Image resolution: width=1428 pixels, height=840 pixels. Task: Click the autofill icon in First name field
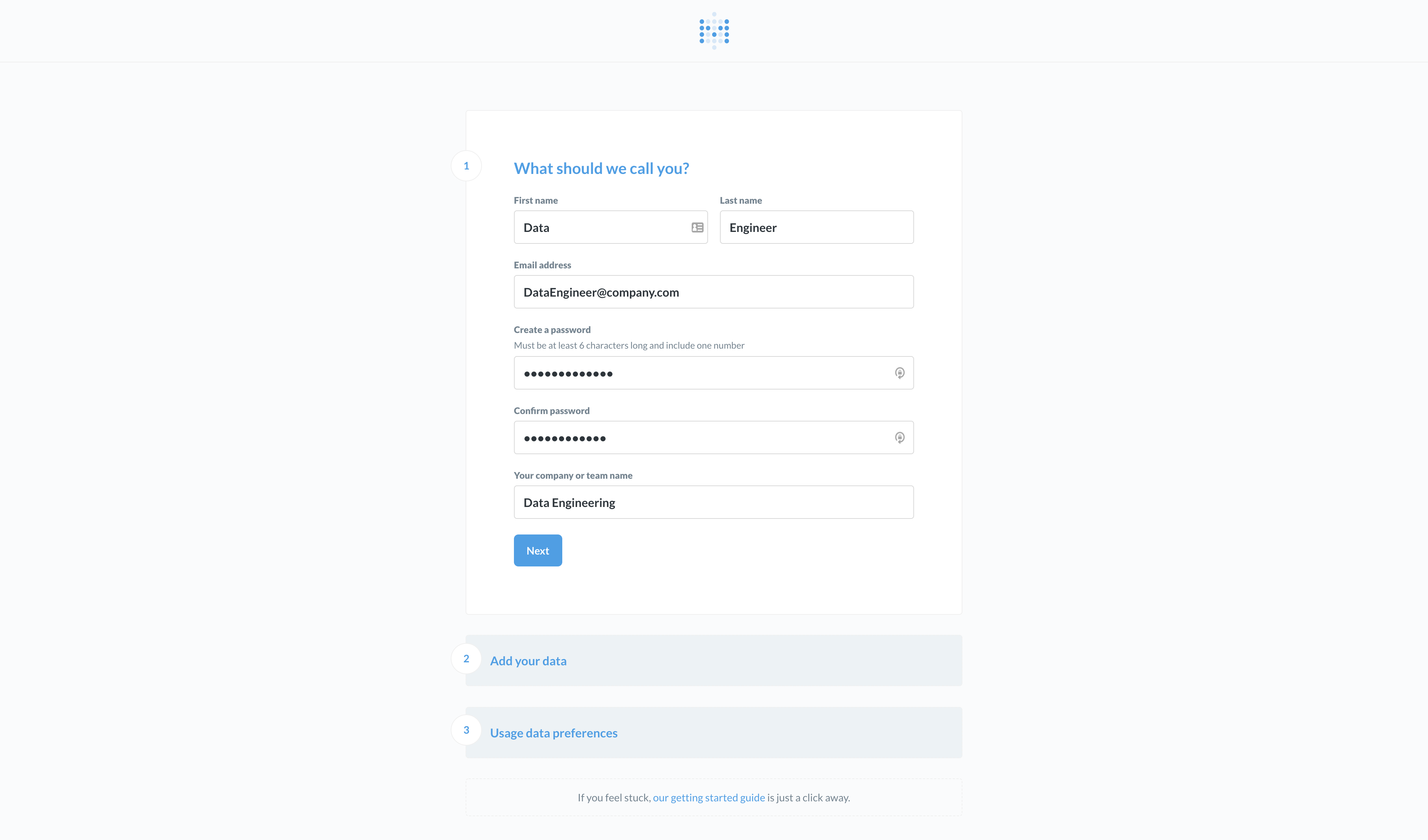(x=697, y=227)
